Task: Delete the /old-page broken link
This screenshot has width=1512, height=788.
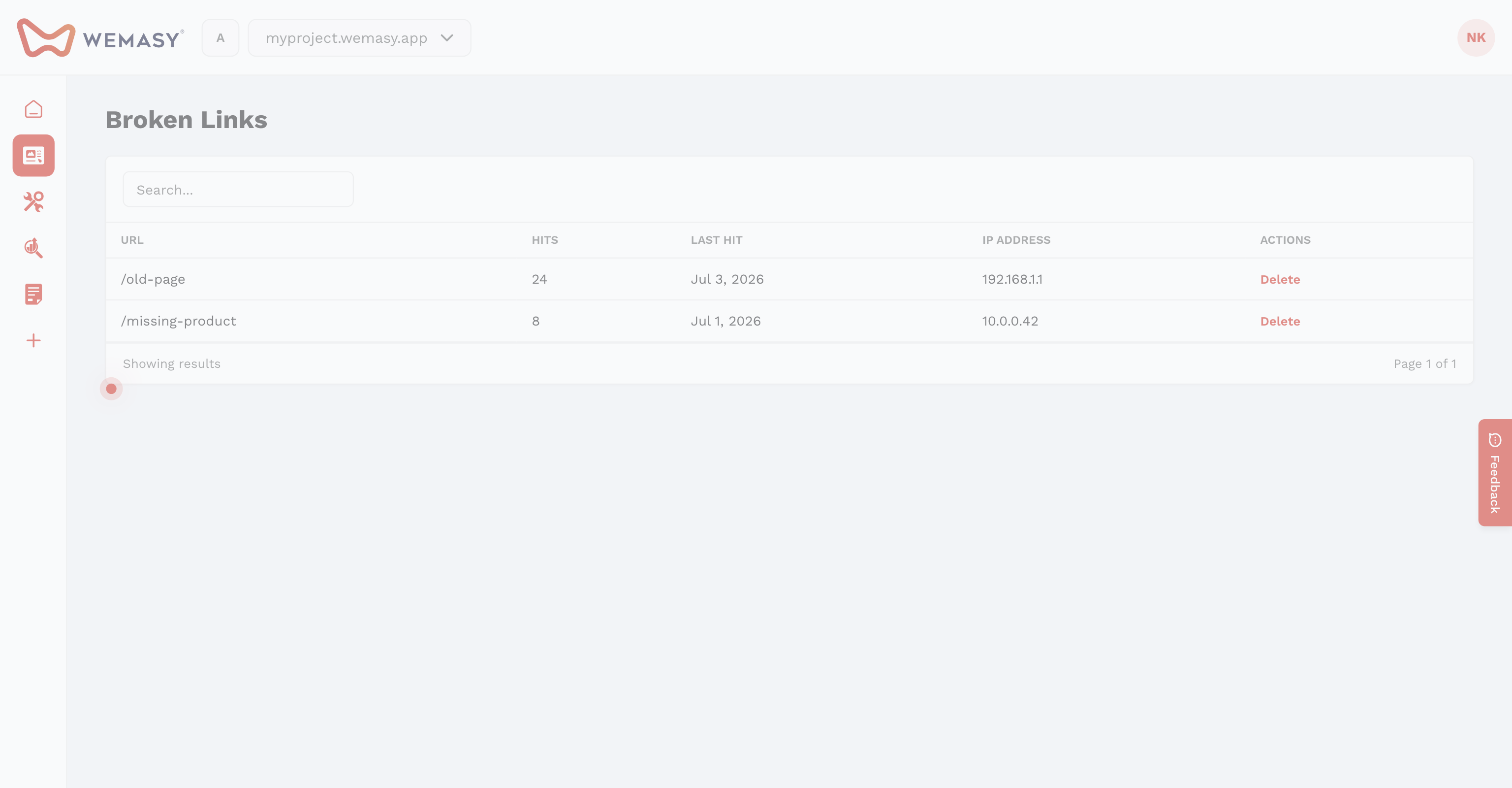Action: (x=1280, y=280)
